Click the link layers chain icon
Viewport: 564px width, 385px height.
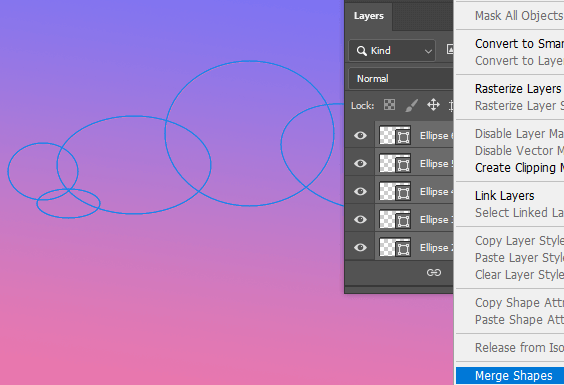pyautogui.click(x=434, y=272)
